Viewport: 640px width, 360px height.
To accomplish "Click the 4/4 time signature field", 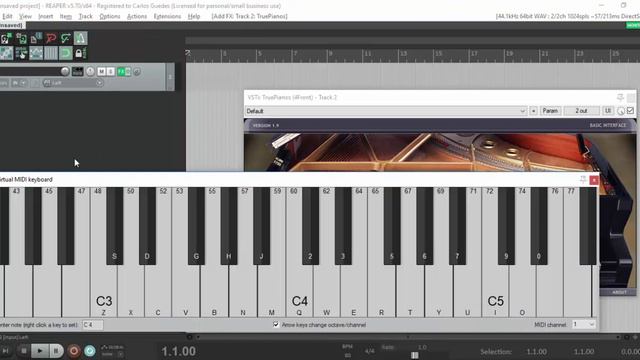I will click(370, 351).
